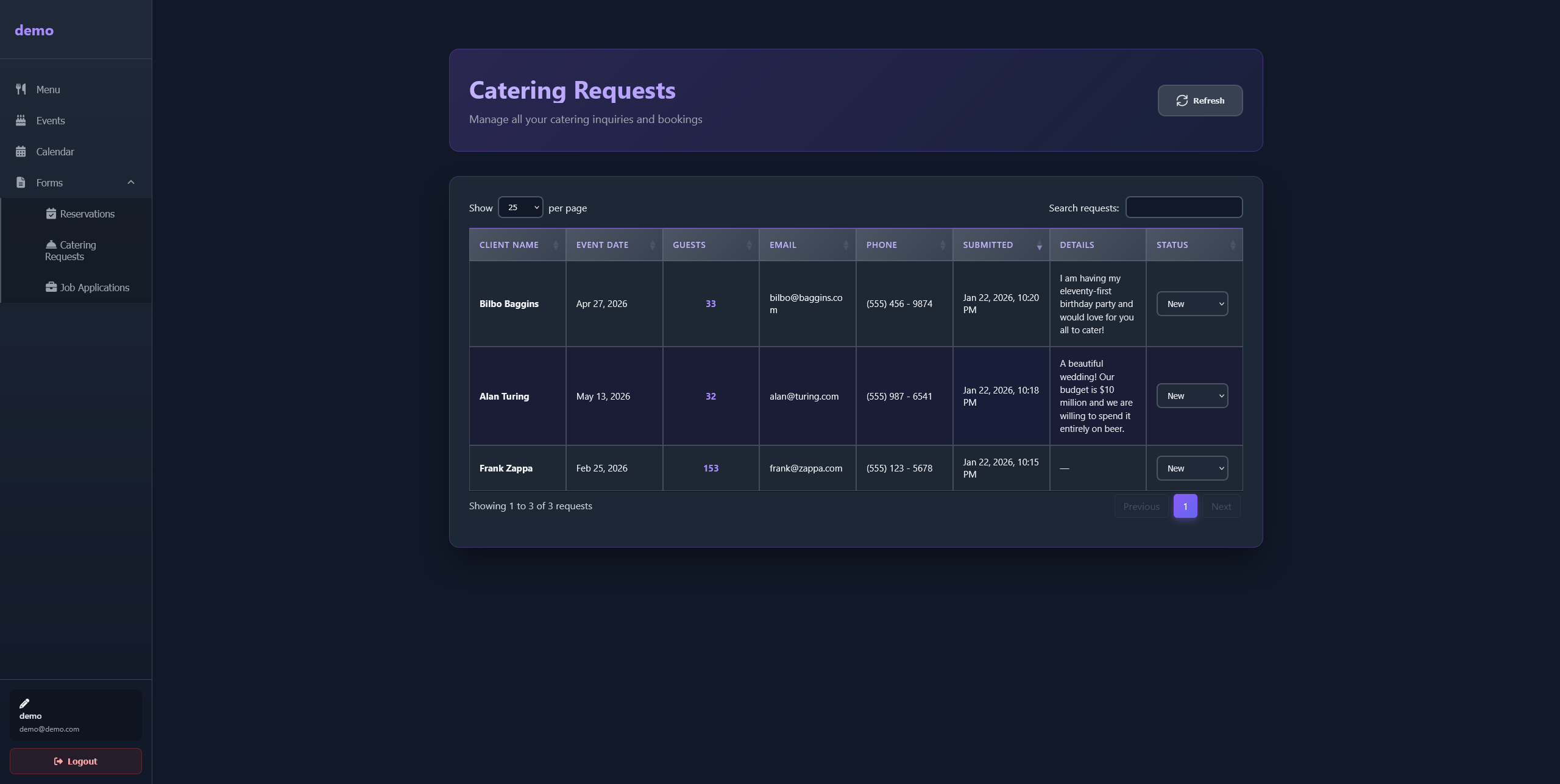
Task: Sort the Guests column
Action: [689, 244]
